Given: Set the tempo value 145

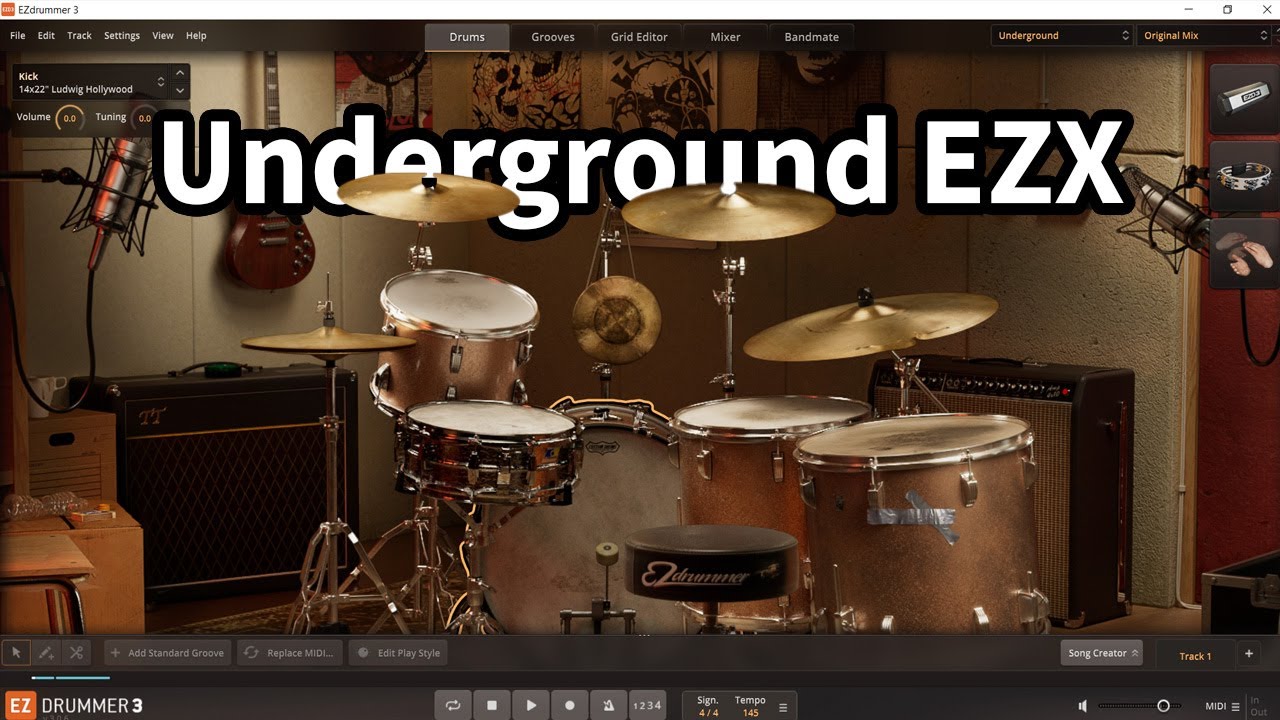Looking at the screenshot, I should (x=750, y=713).
